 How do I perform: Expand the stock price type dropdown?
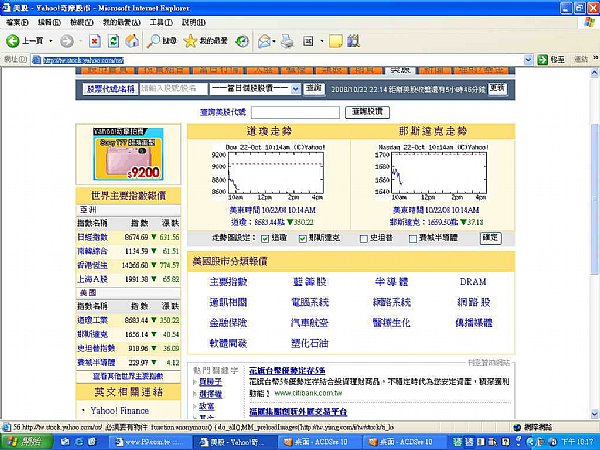pyautogui.click(x=295, y=89)
